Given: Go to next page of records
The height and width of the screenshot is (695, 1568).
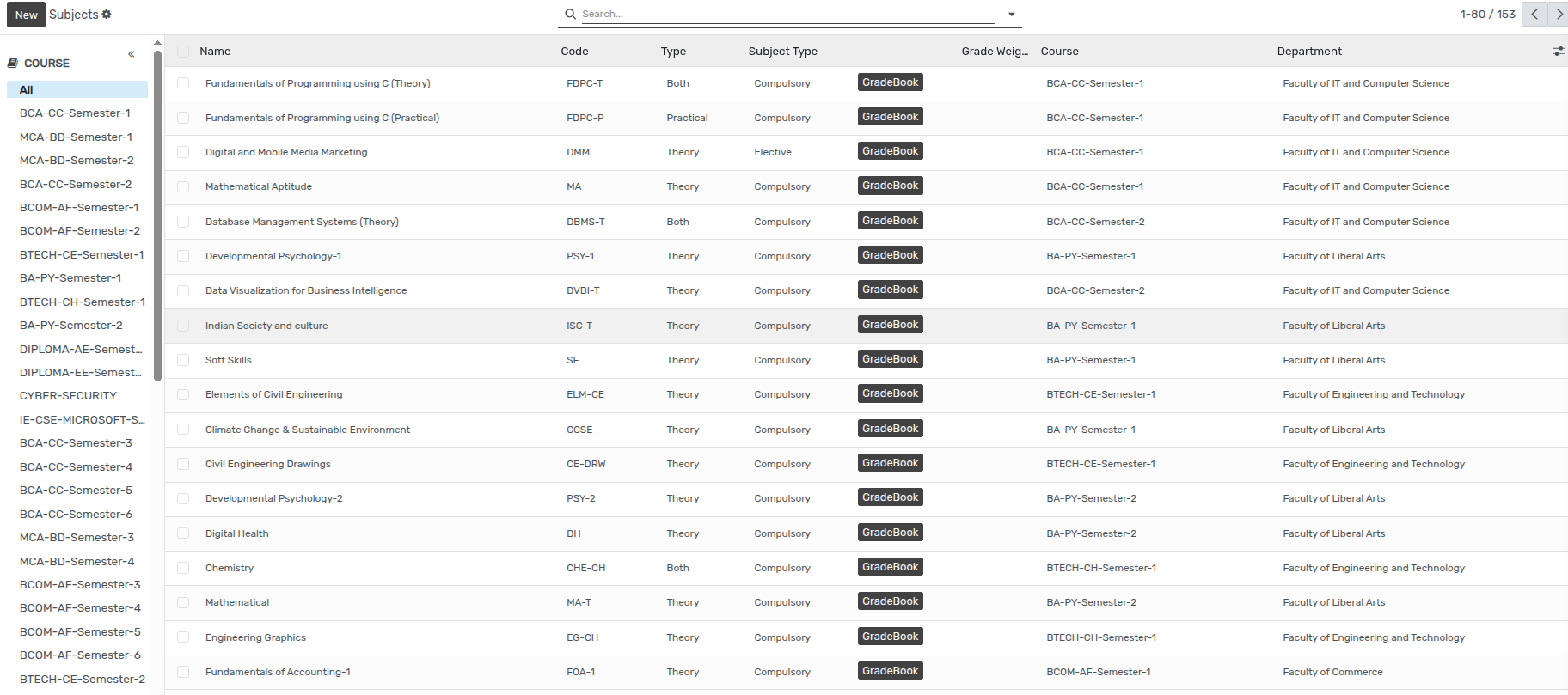Looking at the screenshot, I should pyautogui.click(x=1559, y=15).
